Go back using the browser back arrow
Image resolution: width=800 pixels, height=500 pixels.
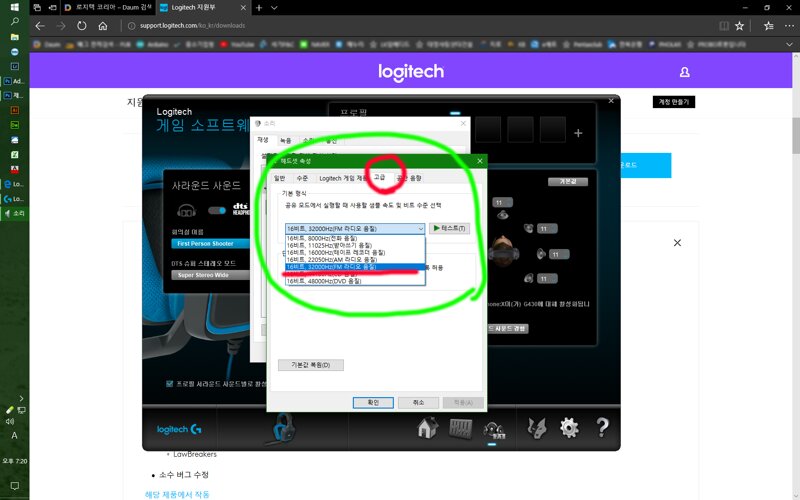[40, 26]
